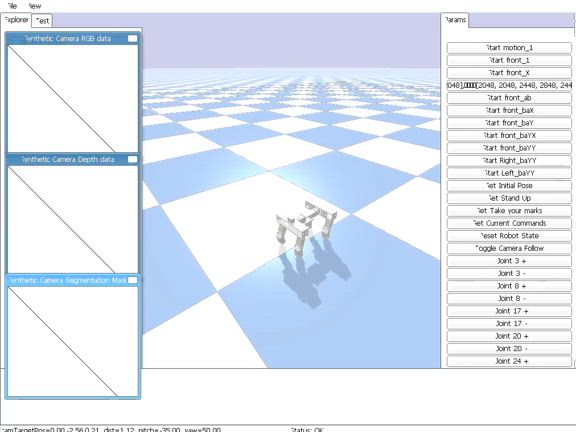This screenshot has height=432, width=576.
Task: Switch to the Explorer tab
Action: click(x=16, y=20)
